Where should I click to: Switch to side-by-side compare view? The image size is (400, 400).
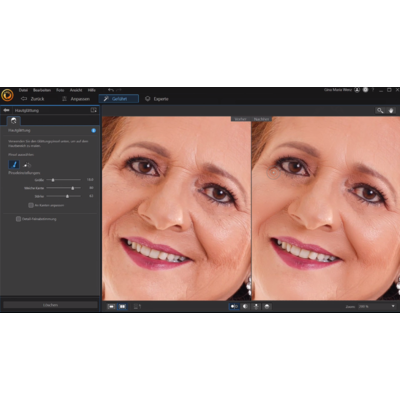point(122,306)
